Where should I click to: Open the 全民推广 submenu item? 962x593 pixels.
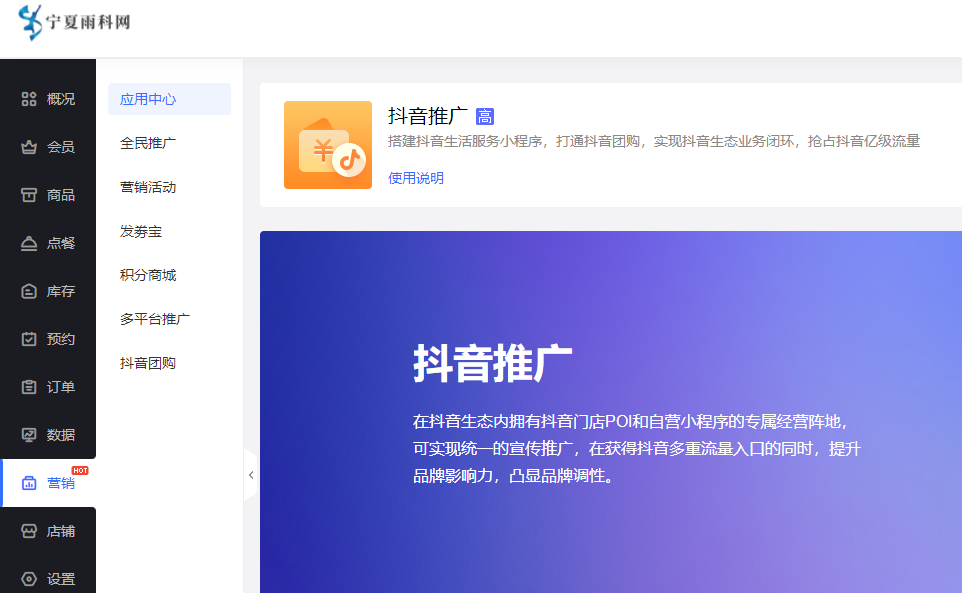click(x=148, y=143)
